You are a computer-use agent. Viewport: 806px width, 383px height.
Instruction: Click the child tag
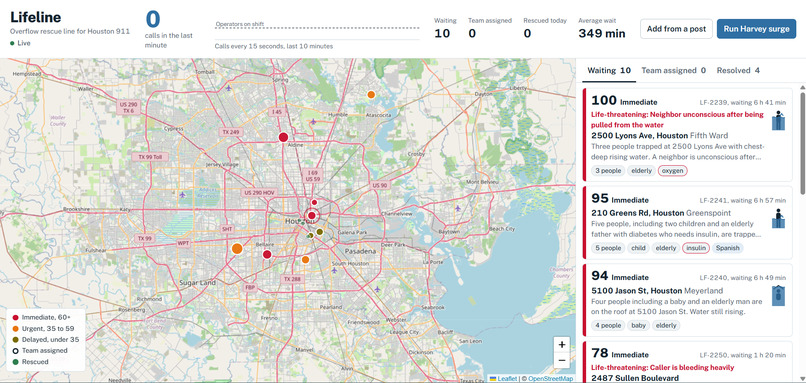point(638,248)
